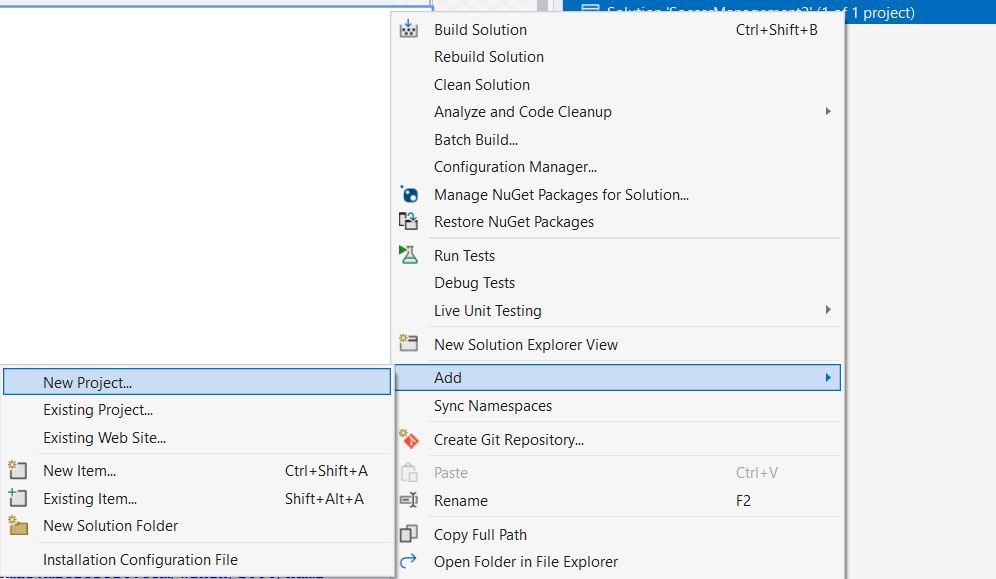Select Copy Full Path
This screenshot has height=579, width=996.
coord(618,535)
